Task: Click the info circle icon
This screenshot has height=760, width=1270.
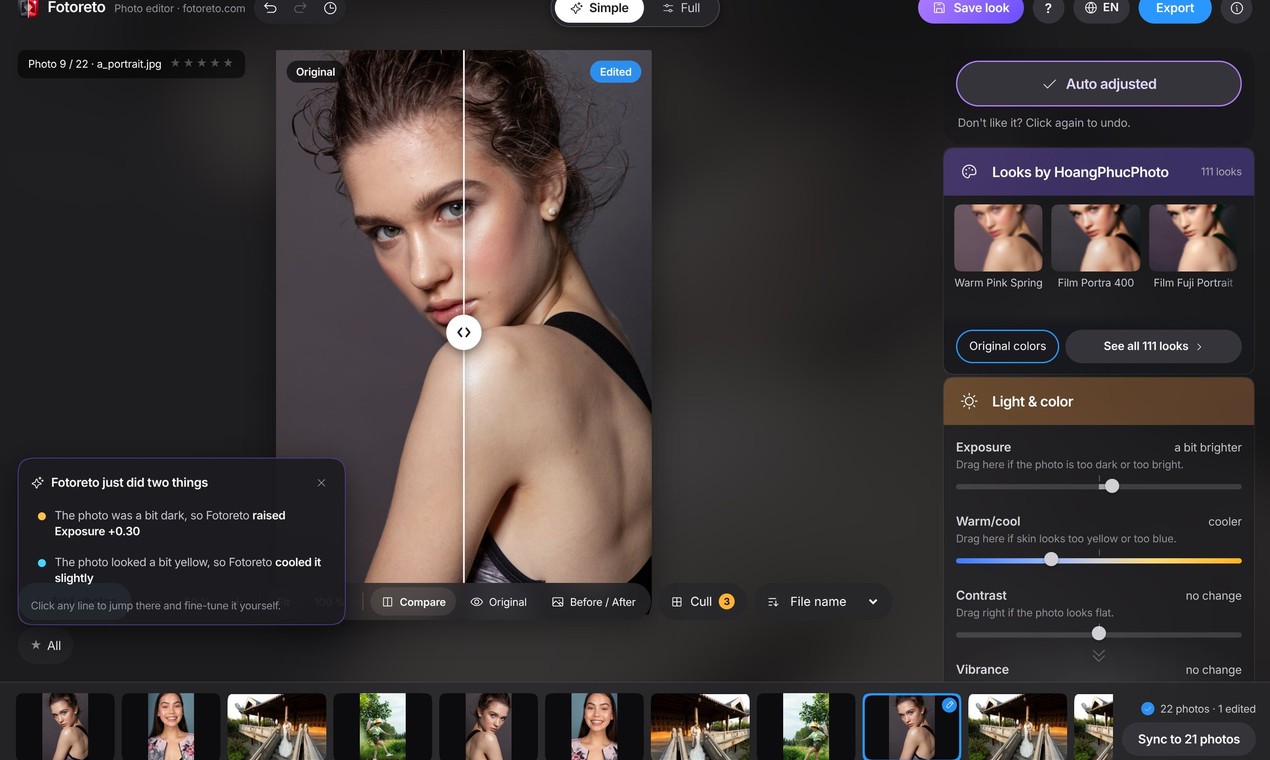Action: click(x=1237, y=8)
